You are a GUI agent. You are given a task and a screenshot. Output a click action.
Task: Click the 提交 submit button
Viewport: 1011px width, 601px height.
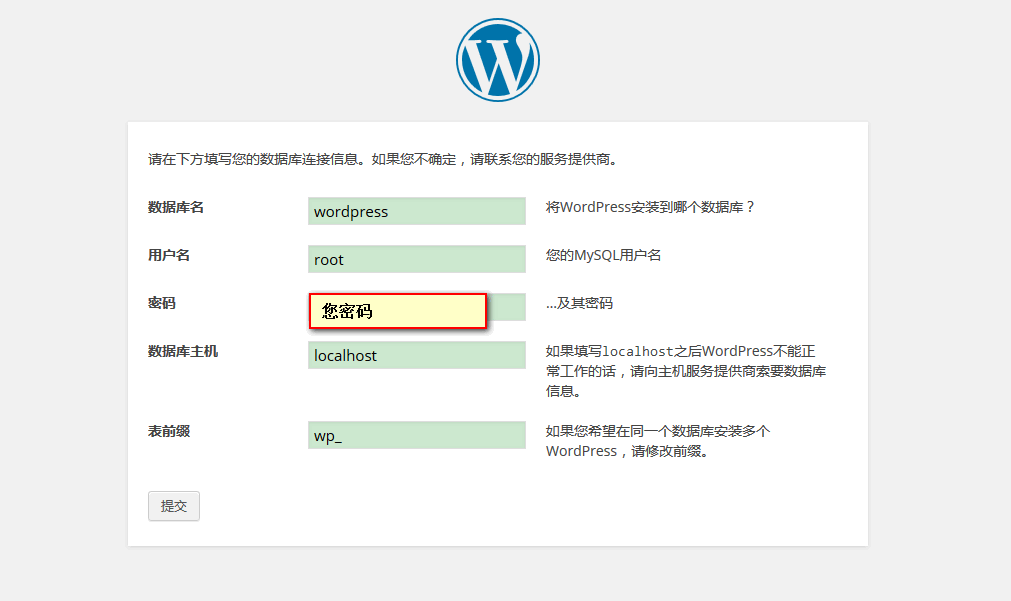click(x=173, y=506)
